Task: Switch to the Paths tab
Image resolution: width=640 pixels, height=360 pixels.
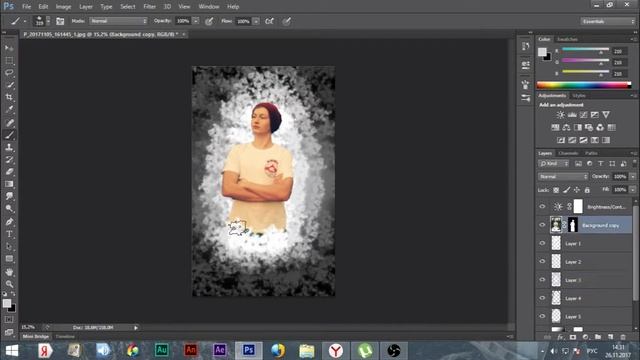Action: point(591,153)
